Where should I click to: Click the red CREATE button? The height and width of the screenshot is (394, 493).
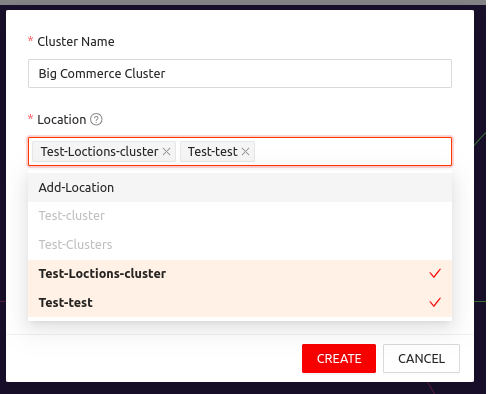[339, 359]
